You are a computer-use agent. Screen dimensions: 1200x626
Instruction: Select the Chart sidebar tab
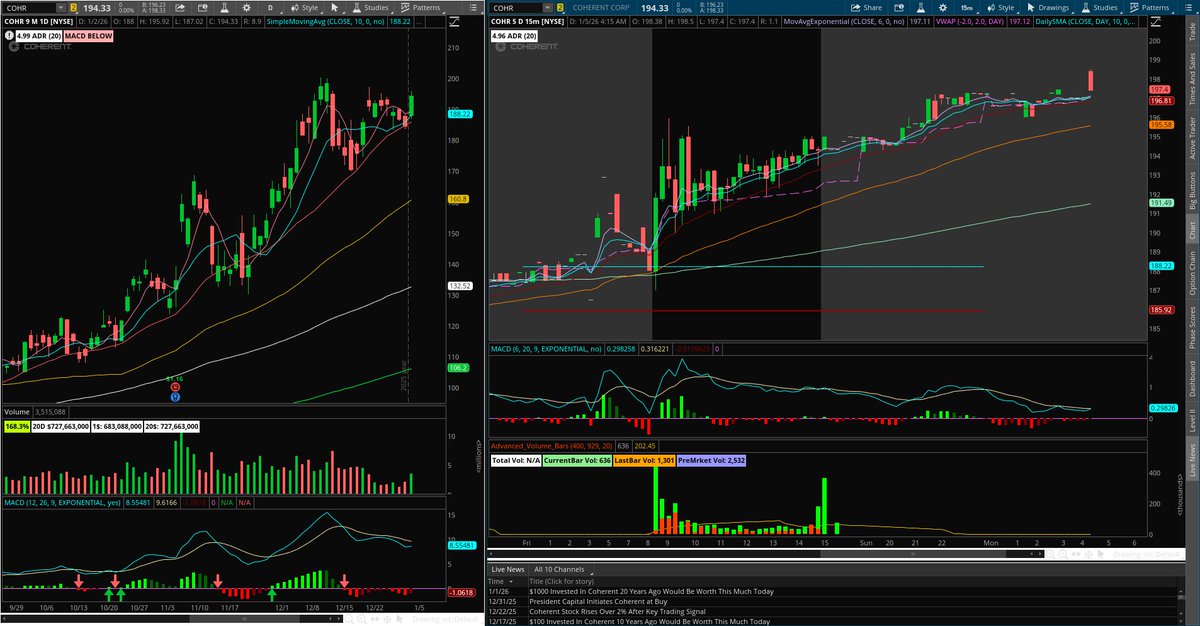tap(1191, 230)
